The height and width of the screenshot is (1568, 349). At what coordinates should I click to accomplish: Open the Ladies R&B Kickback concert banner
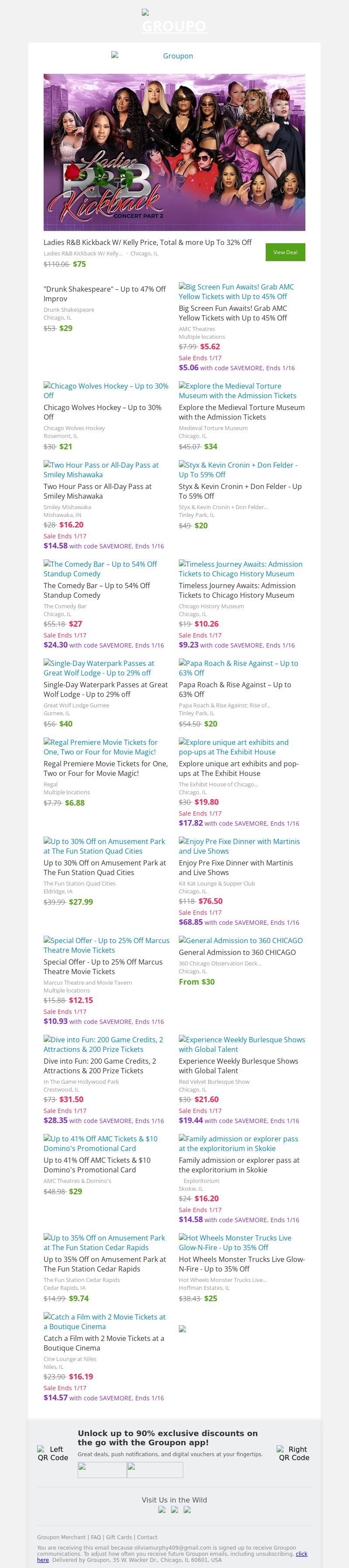pyautogui.click(x=174, y=152)
